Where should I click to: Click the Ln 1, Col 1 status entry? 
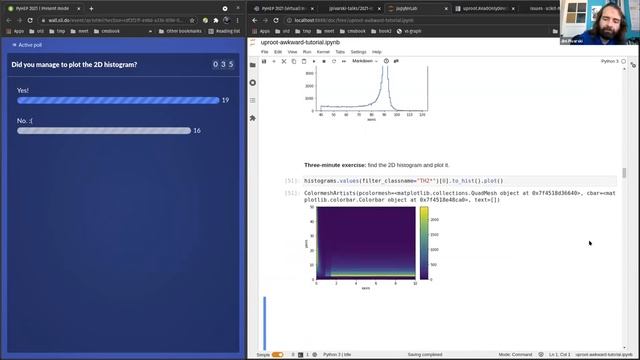click(x=560, y=355)
